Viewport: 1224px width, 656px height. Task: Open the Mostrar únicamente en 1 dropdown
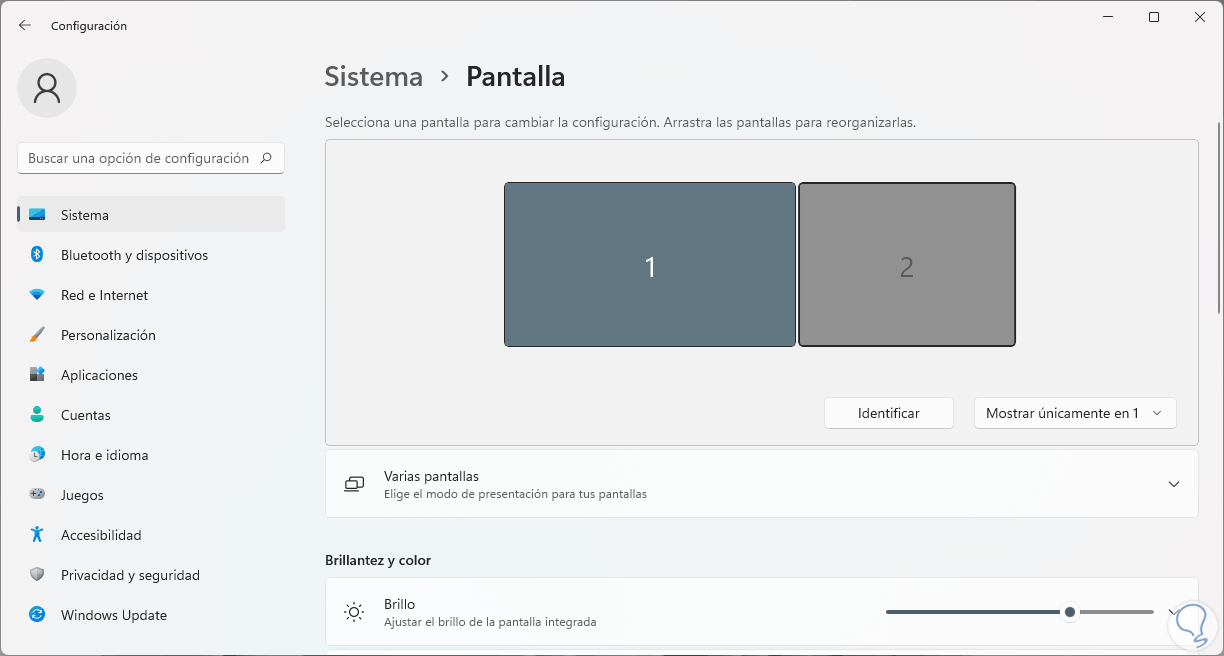tap(1075, 413)
